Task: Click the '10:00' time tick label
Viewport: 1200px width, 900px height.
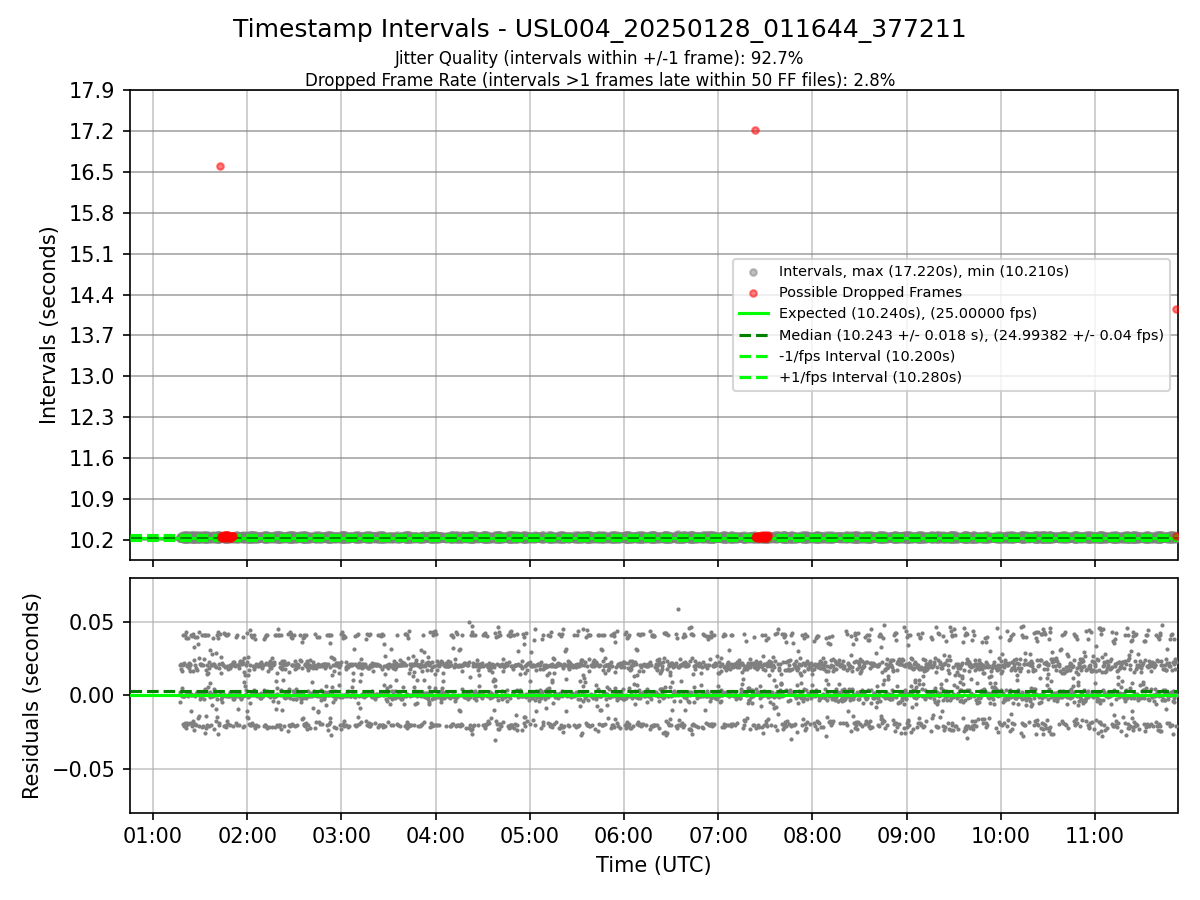Action: (1000, 835)
